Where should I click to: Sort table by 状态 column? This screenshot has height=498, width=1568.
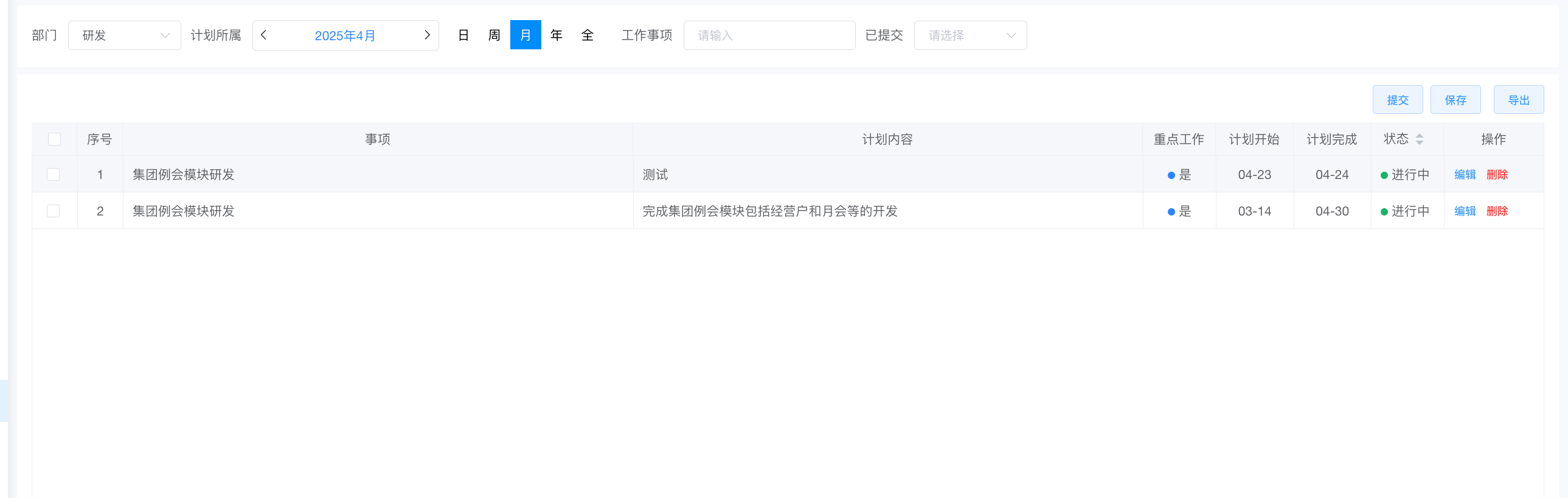click(1419, 139)
